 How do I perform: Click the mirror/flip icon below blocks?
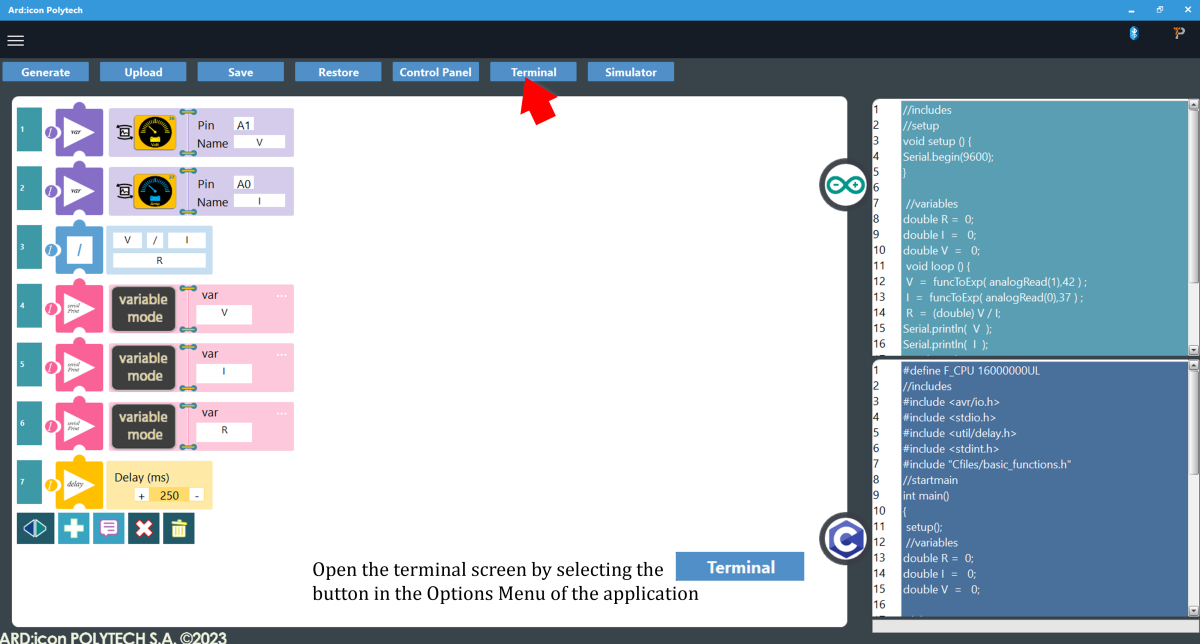[35, 528]
